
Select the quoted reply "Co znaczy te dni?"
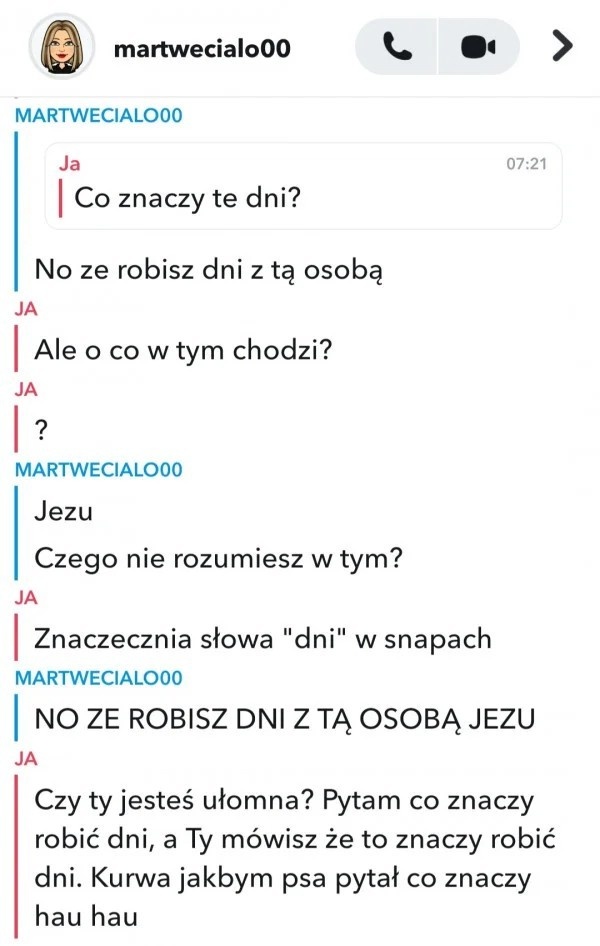(x=187, y=198)
